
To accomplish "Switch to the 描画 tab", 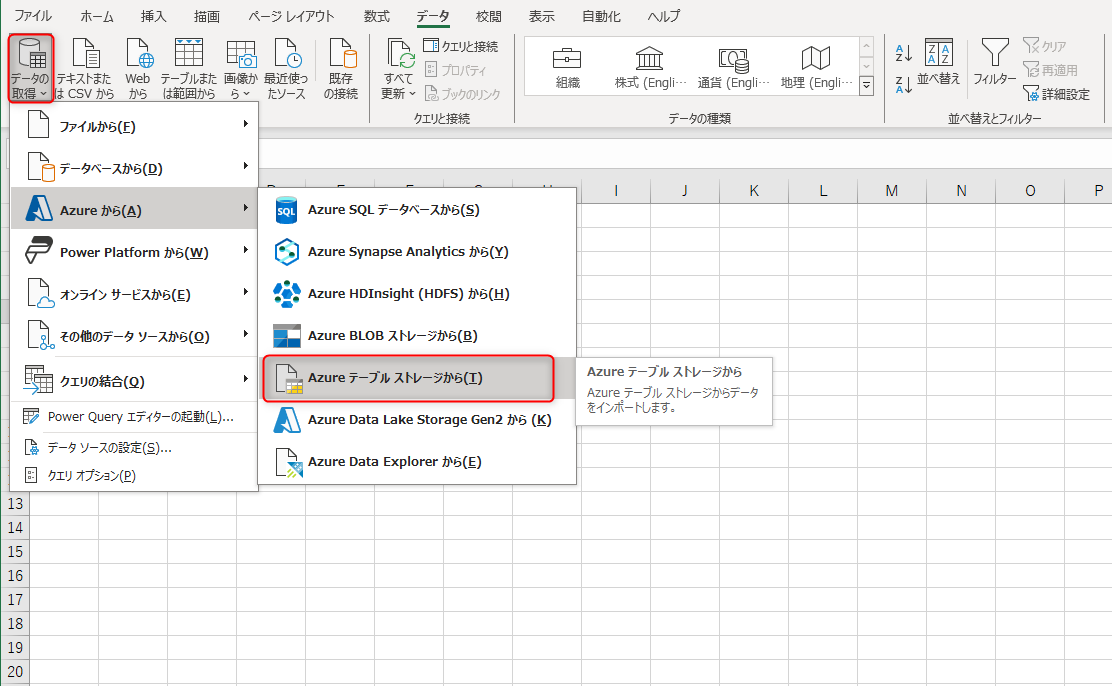I will pos(206,16).
